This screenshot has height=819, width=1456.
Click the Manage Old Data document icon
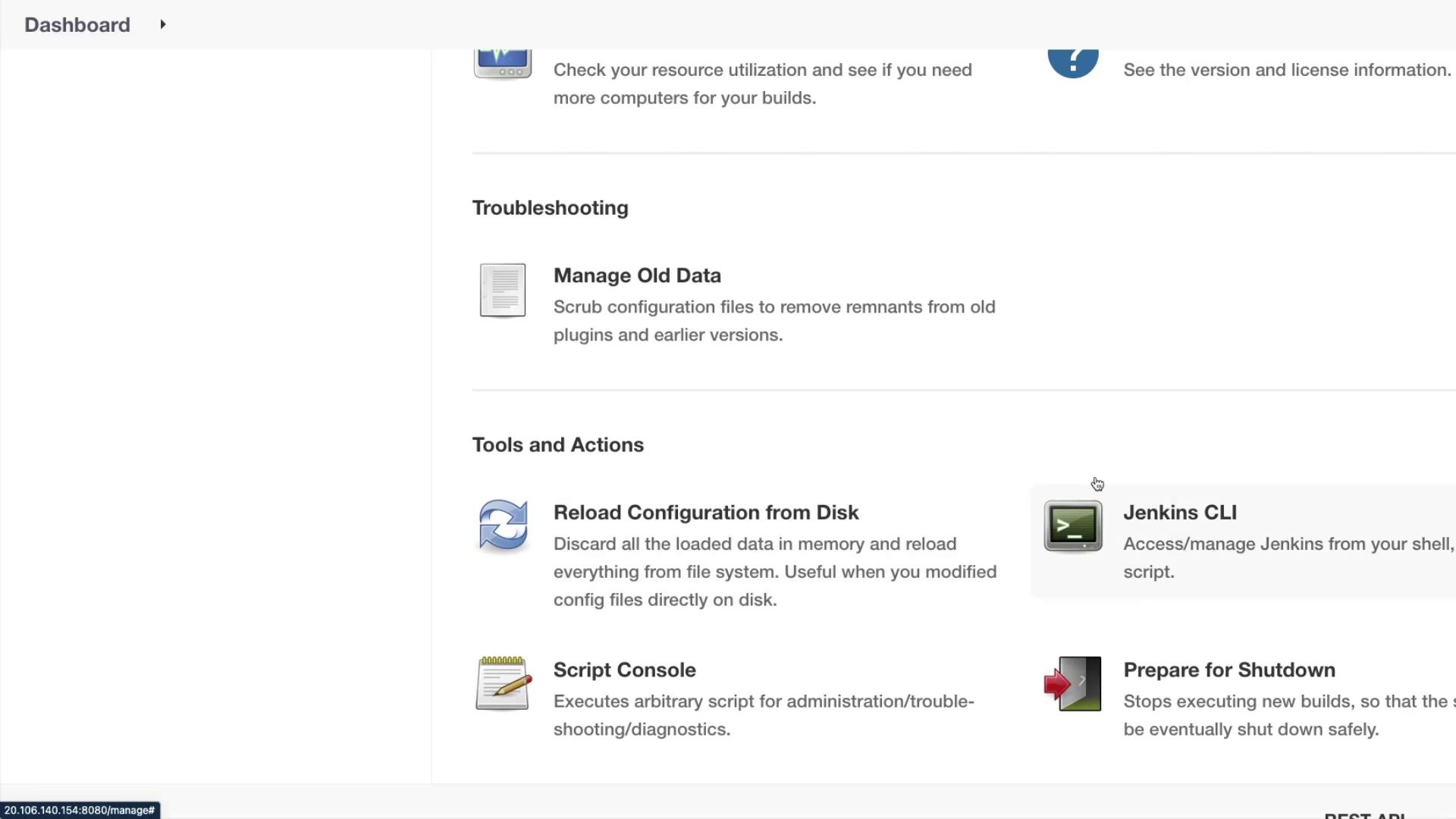point(502,290)
